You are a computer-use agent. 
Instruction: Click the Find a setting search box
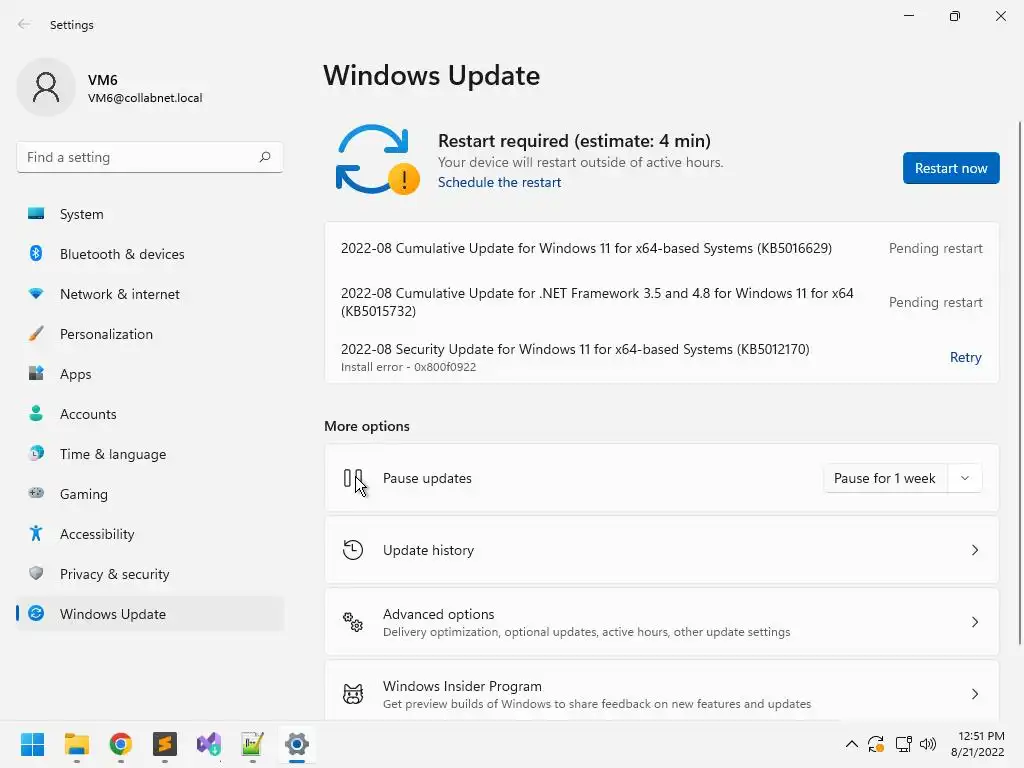tap(150, 157)
